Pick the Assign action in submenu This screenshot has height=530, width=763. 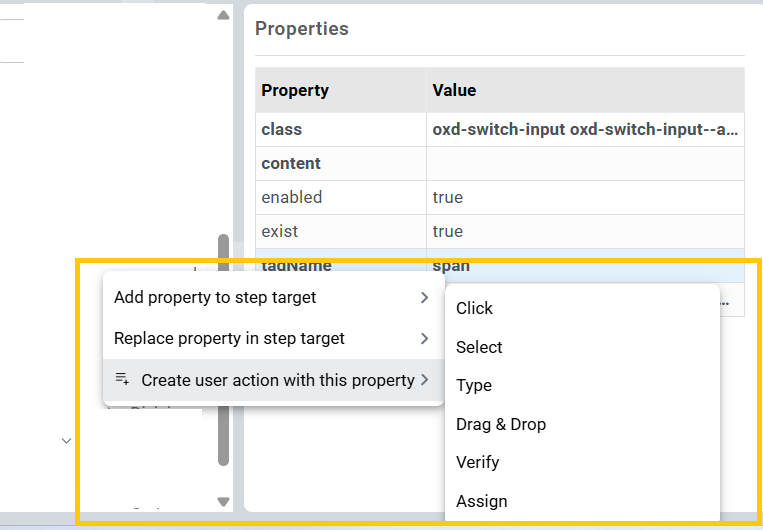click(482, 501)
